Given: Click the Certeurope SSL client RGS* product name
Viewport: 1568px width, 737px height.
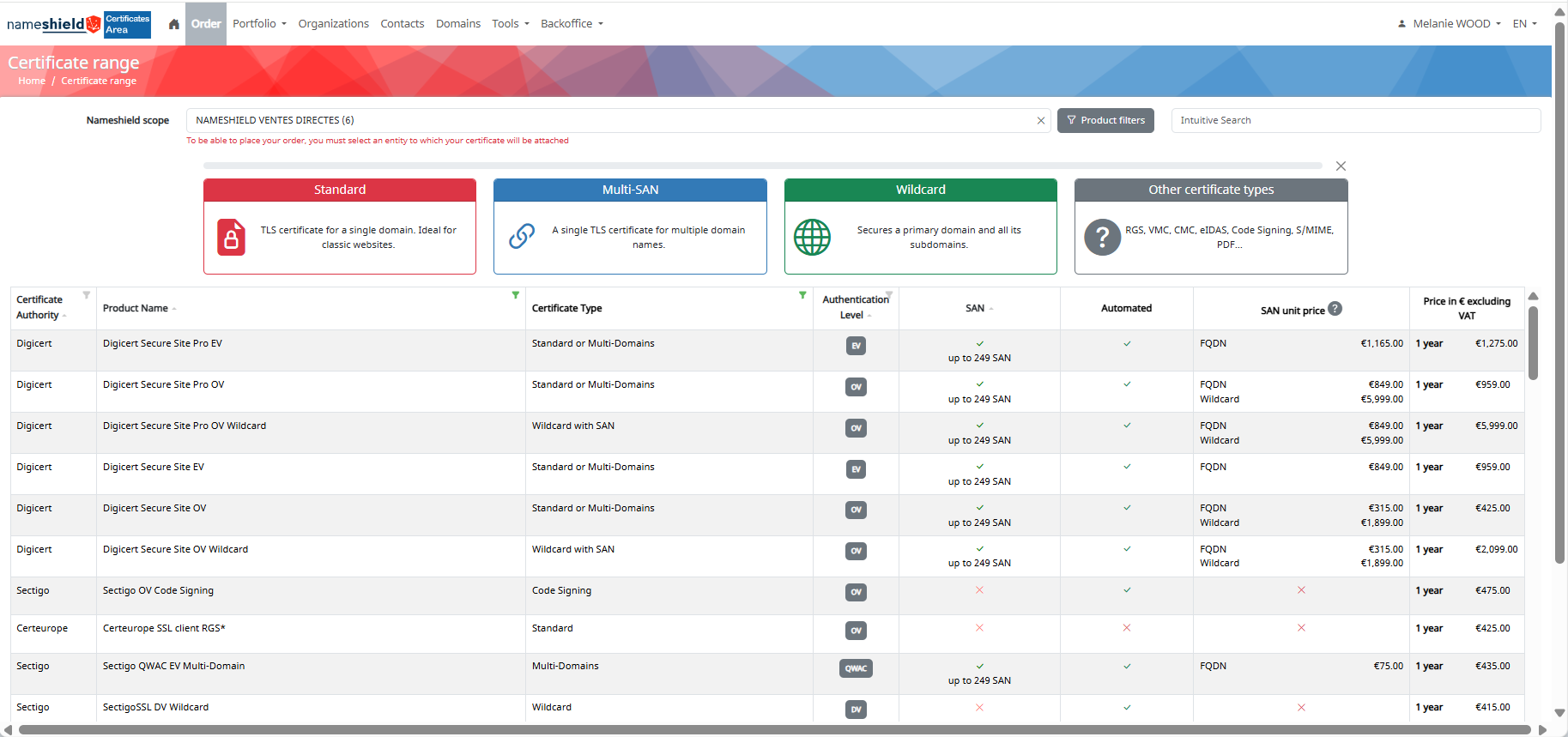Looking at the screenshot, I should [164, 629].
